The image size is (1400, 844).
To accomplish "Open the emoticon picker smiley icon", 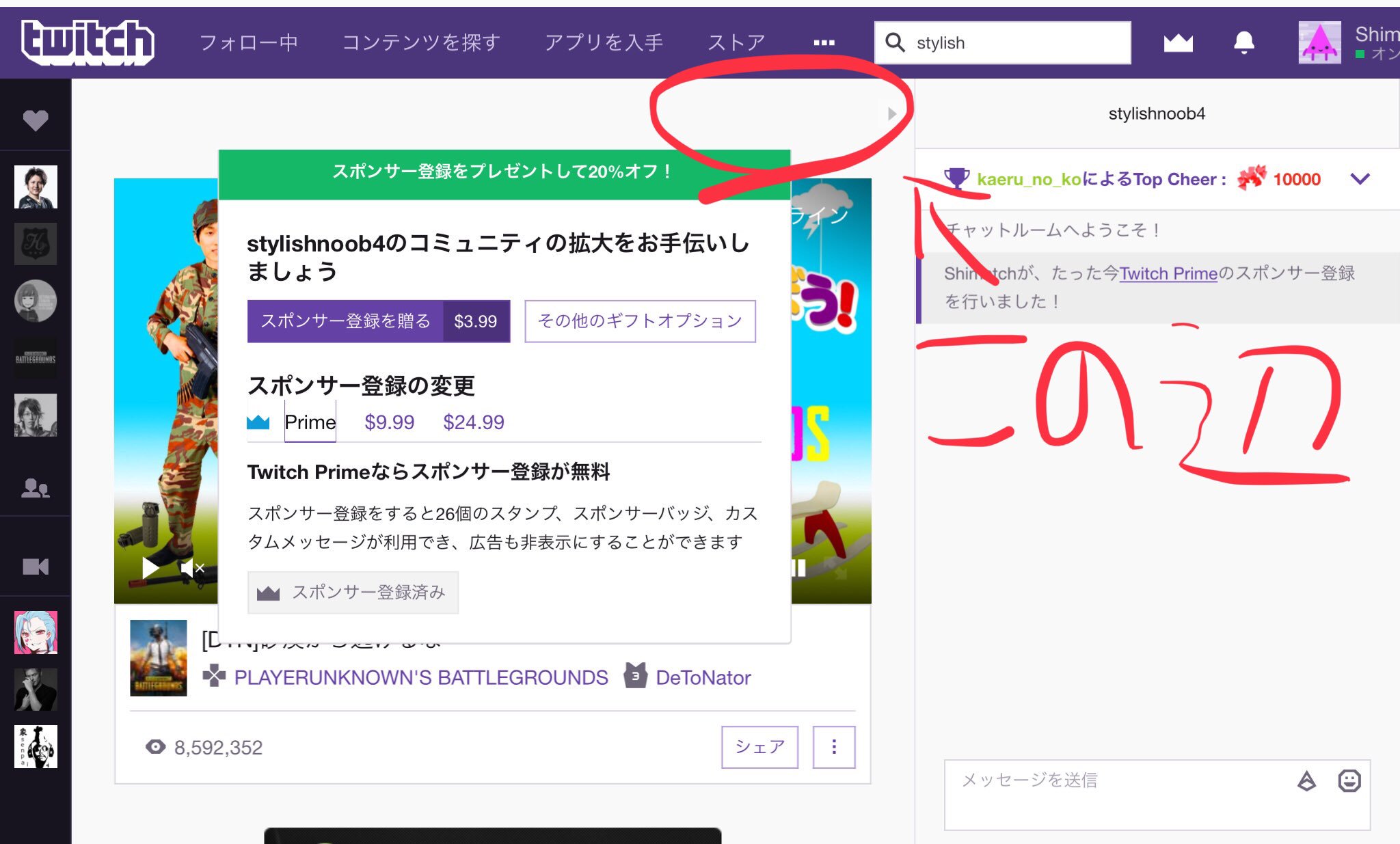I will coord(1349,780).
